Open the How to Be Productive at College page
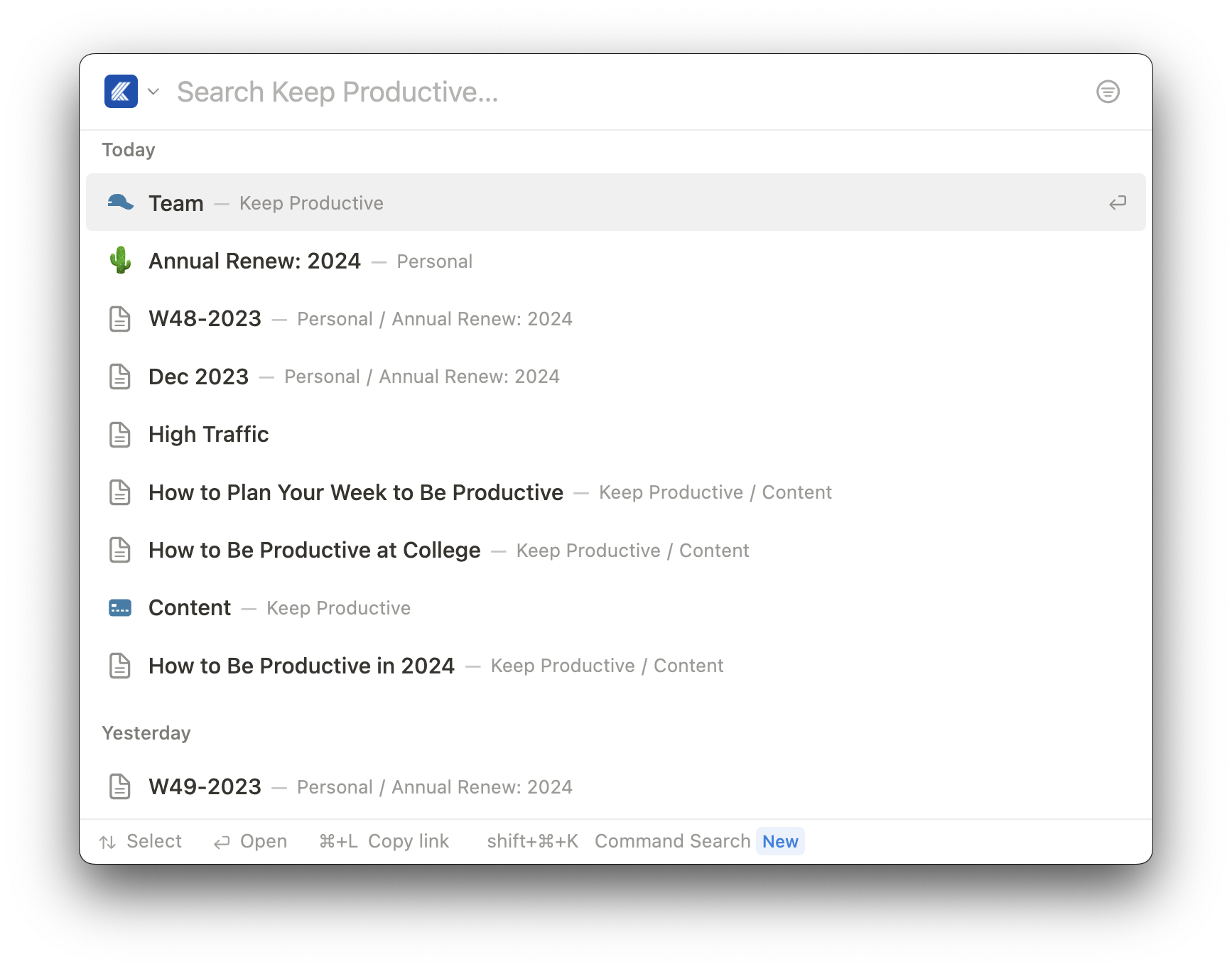 click(314, 551)
